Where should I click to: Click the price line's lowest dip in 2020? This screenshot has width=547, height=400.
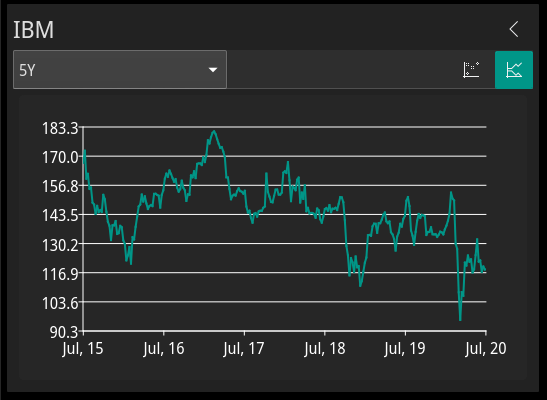tap(460, 319)
